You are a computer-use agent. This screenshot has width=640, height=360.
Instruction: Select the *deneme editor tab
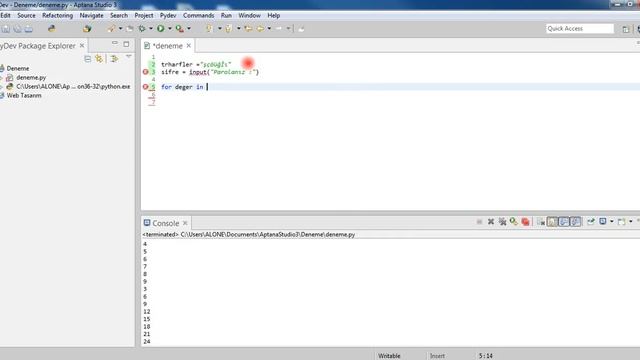(167, 46)
